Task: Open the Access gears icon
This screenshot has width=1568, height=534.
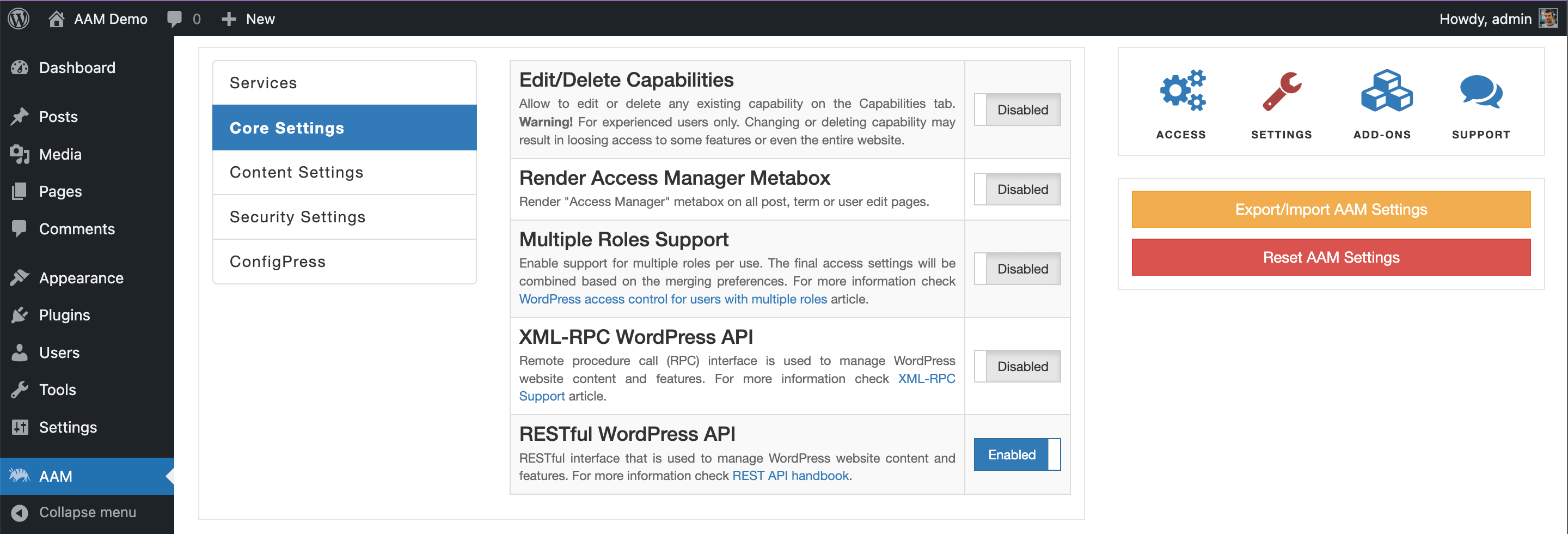Action: (x=1181, y=90)
